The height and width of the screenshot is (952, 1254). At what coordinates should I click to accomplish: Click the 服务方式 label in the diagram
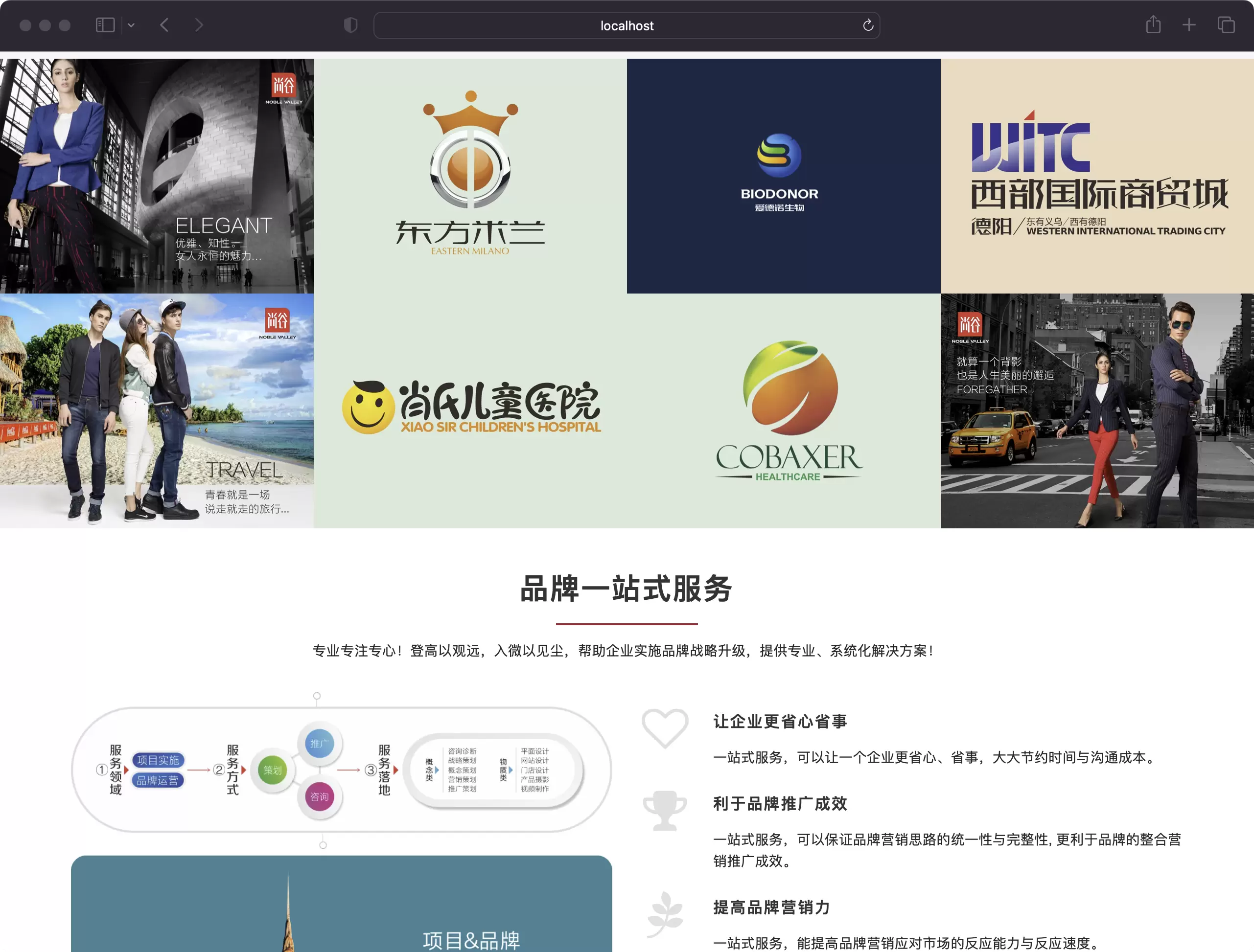[232, 770]
